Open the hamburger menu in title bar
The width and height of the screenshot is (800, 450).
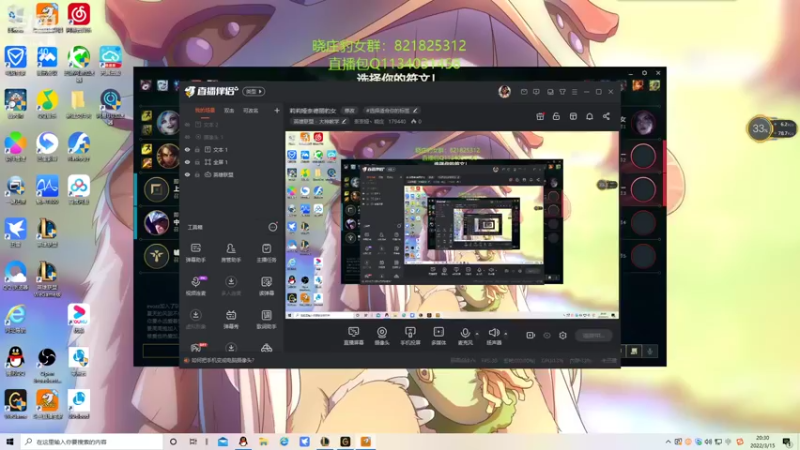[x=574, y=92]
